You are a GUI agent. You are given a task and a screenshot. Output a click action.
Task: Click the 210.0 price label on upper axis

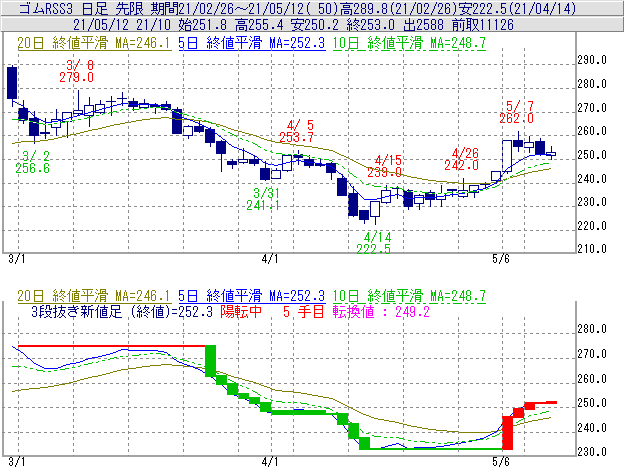[x=592, y=249]
